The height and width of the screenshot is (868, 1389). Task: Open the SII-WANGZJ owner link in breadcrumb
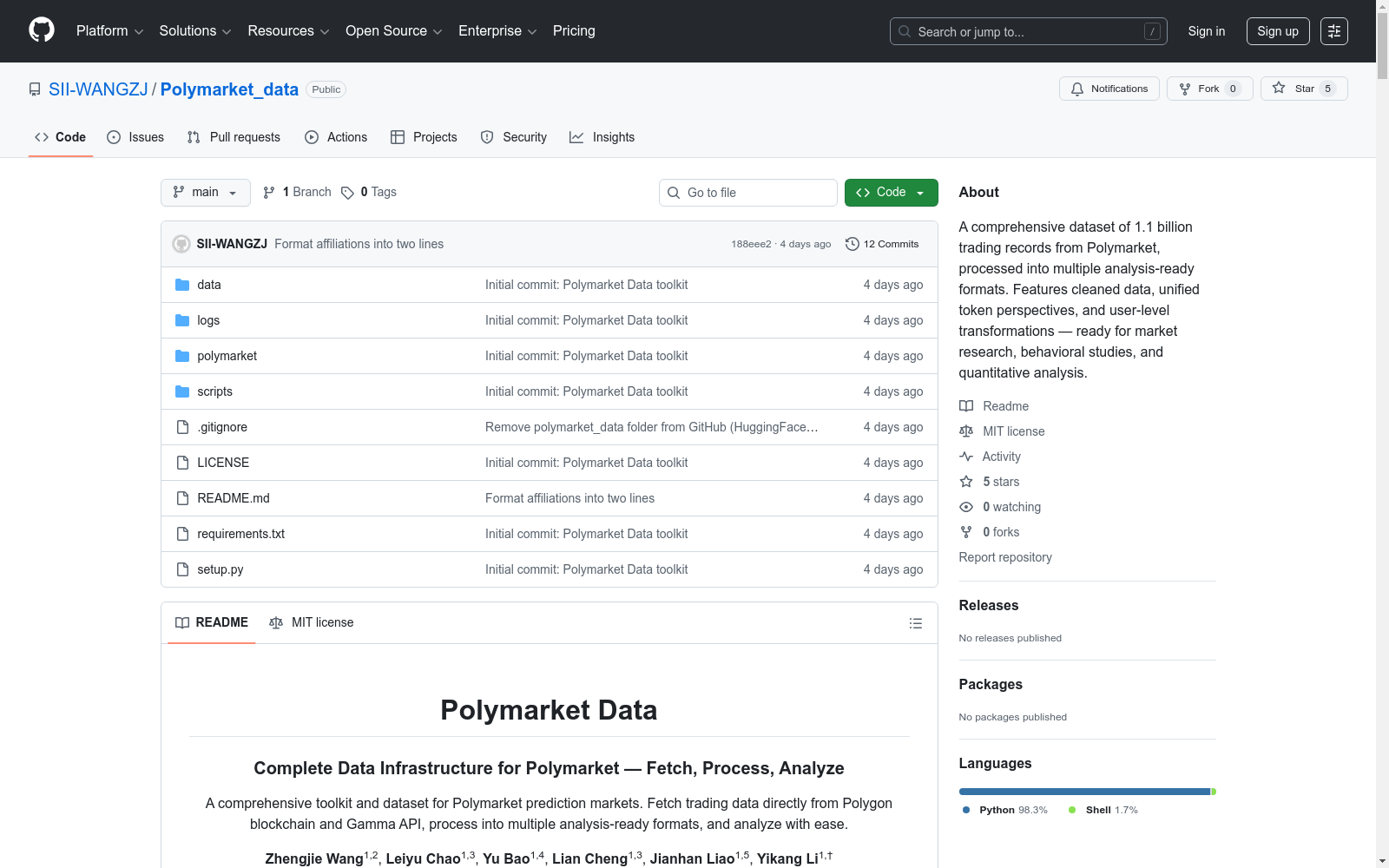tap(98, 89)
